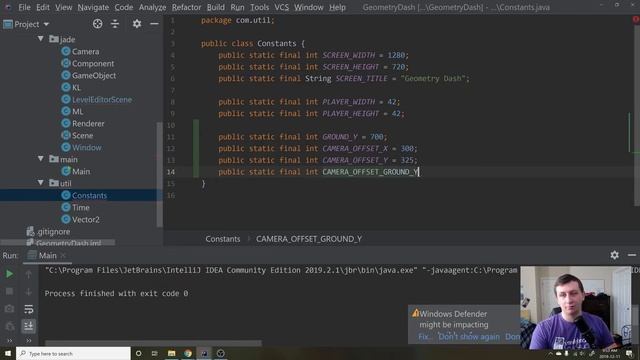Click the error indicator at editor top right
This screenshot has height=360, width=640.
(636, 19)
